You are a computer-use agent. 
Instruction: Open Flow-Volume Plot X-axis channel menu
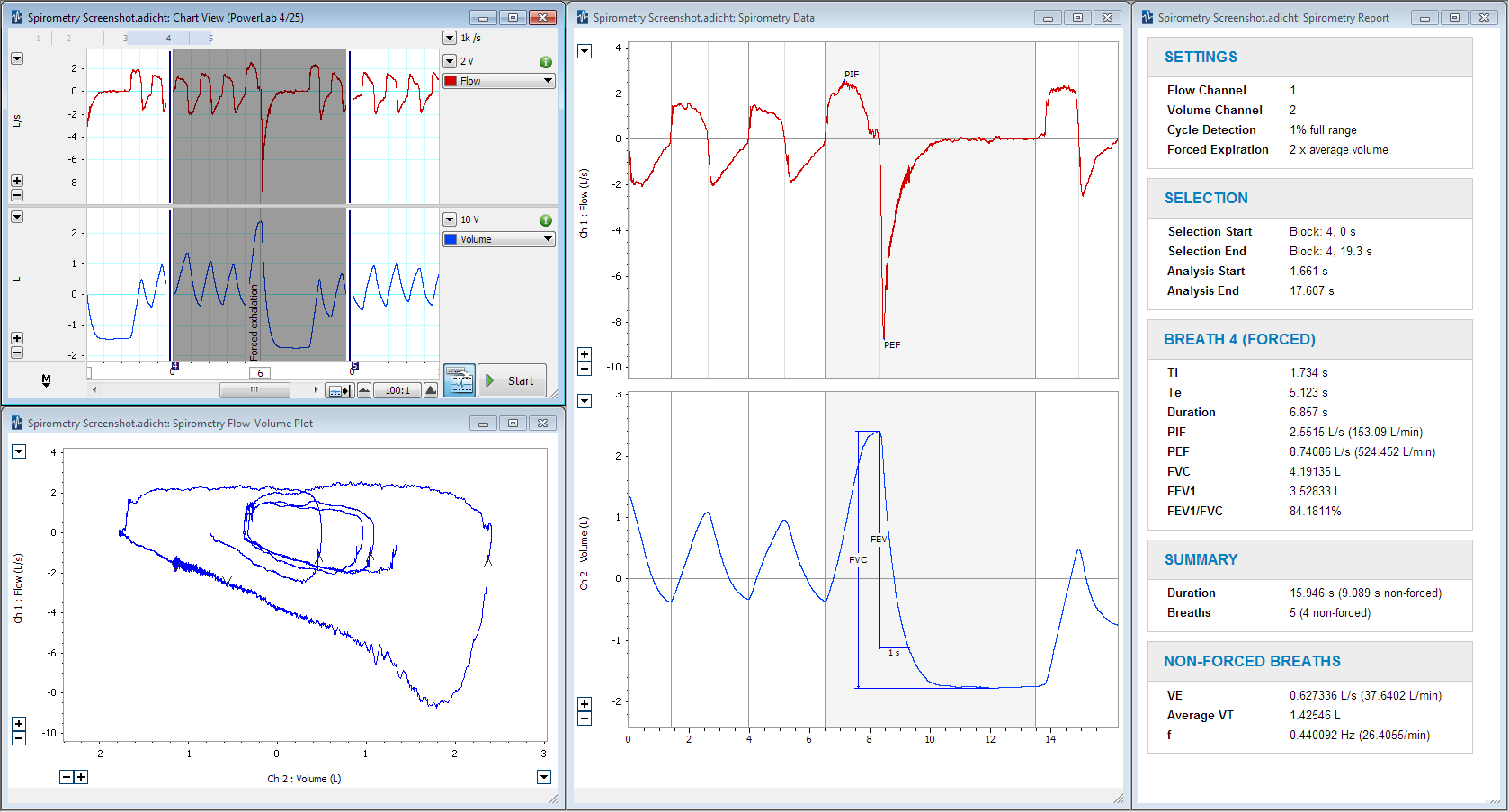pyautogui.click(x=544, y=777)
